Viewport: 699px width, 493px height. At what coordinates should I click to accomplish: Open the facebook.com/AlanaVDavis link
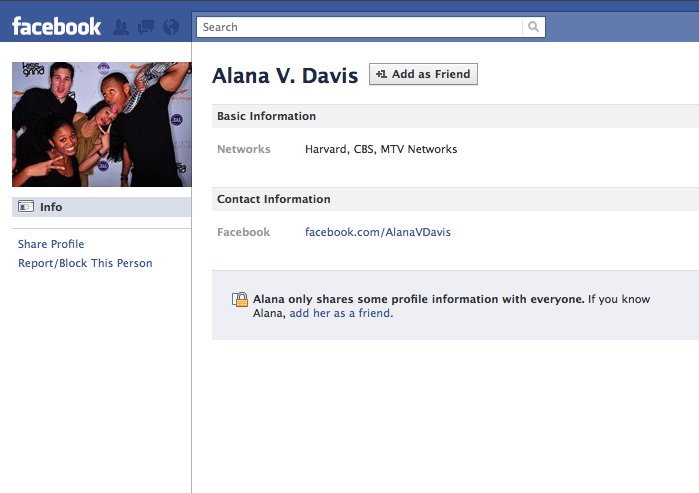(377, 232)
